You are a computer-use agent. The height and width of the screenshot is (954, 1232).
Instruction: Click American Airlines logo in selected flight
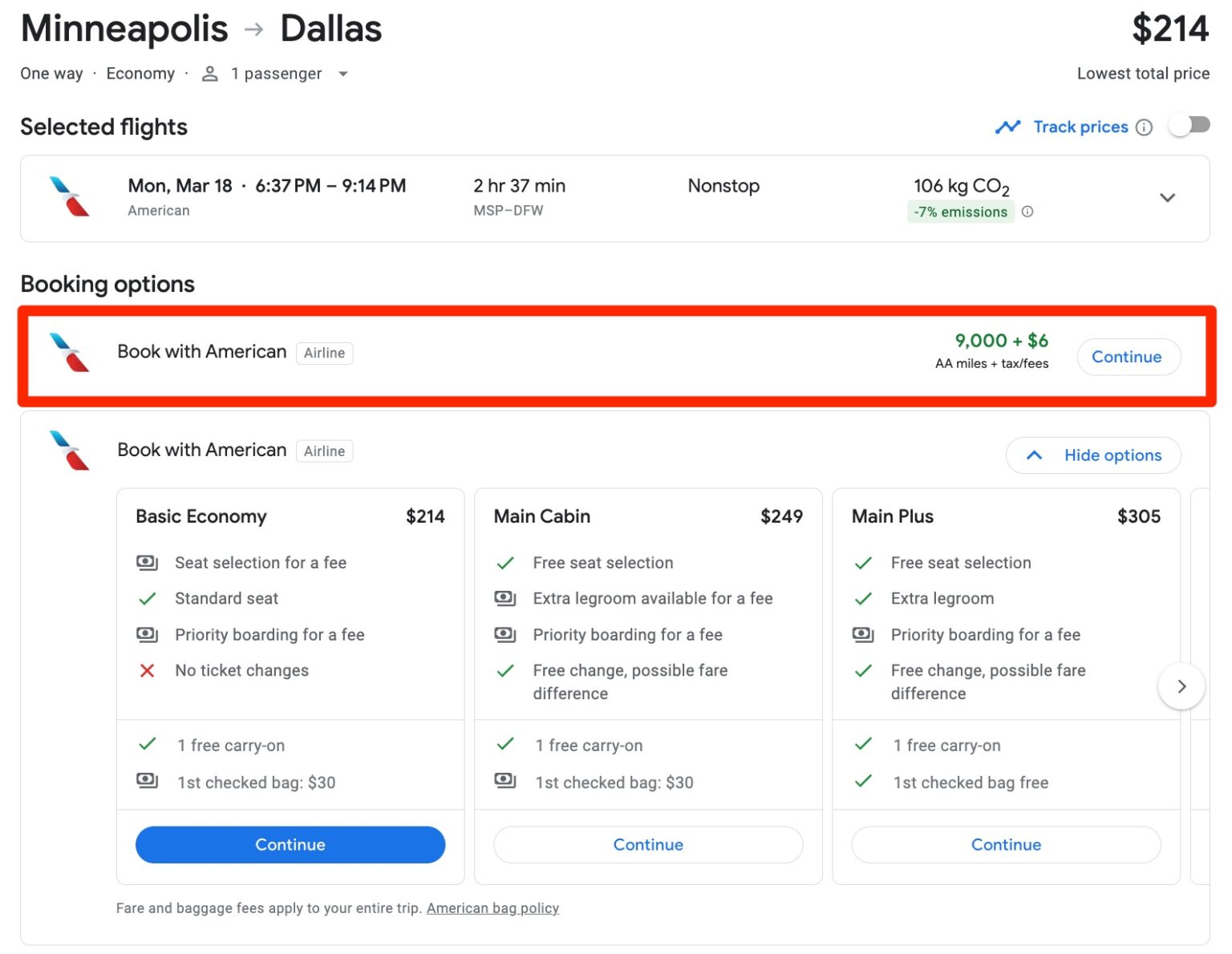point(70,197)
